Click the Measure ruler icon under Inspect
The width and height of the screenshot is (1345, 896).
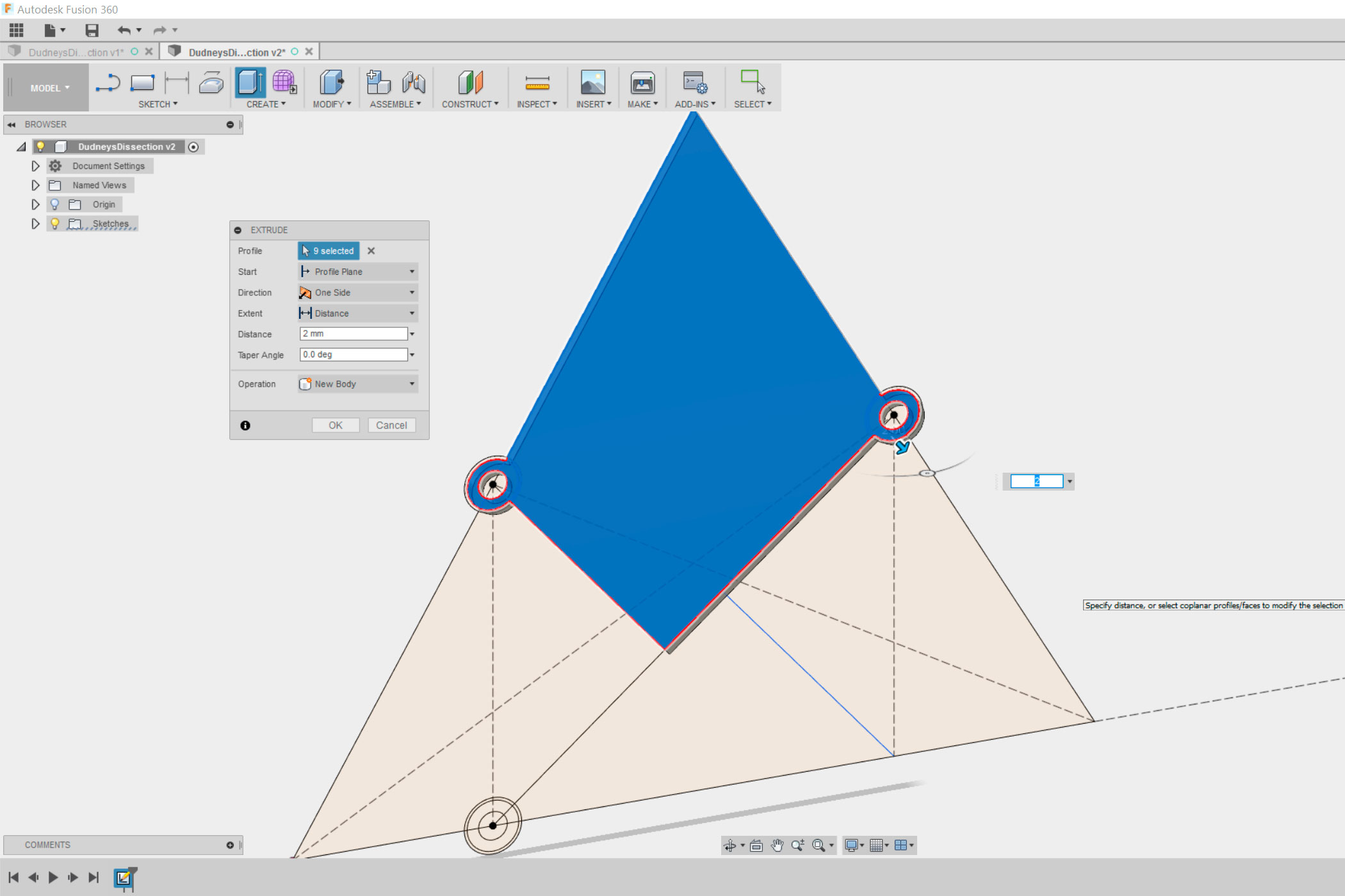537,83
